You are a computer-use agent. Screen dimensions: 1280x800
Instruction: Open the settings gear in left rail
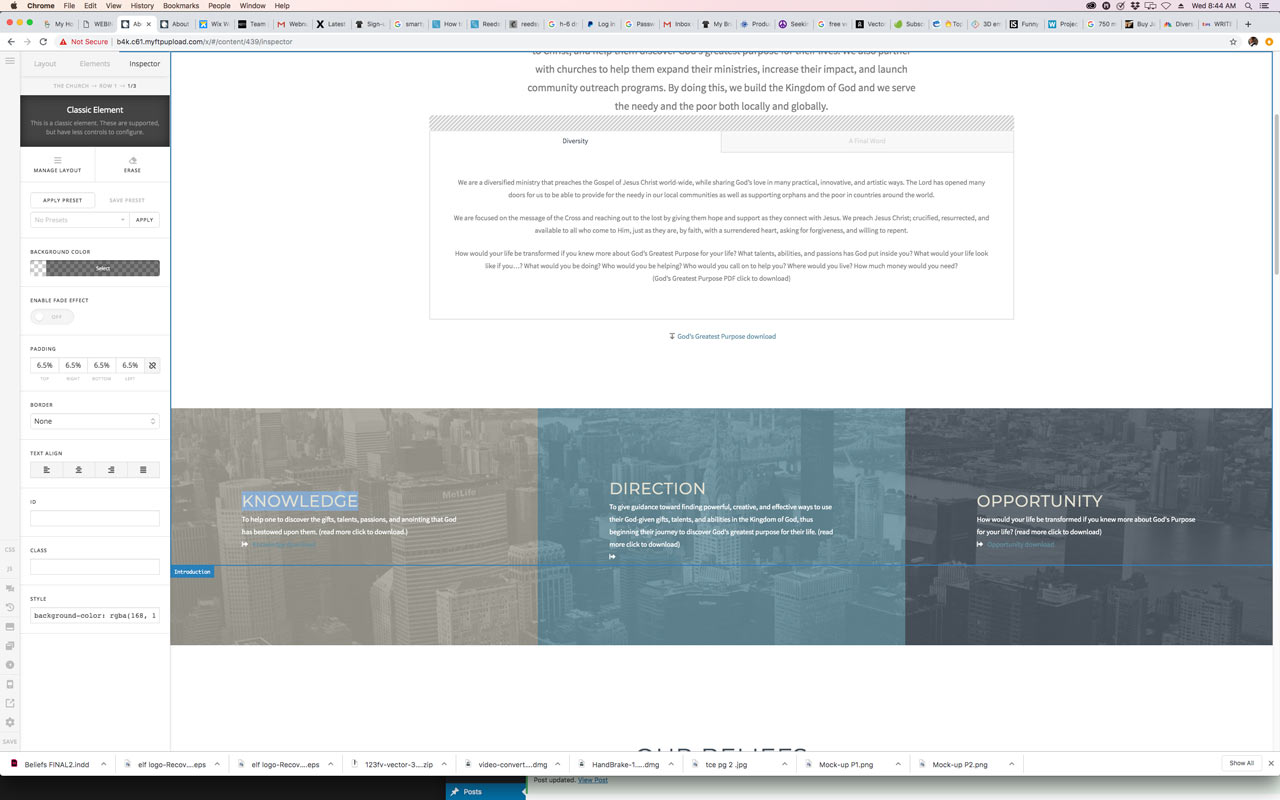pos(10,722)
